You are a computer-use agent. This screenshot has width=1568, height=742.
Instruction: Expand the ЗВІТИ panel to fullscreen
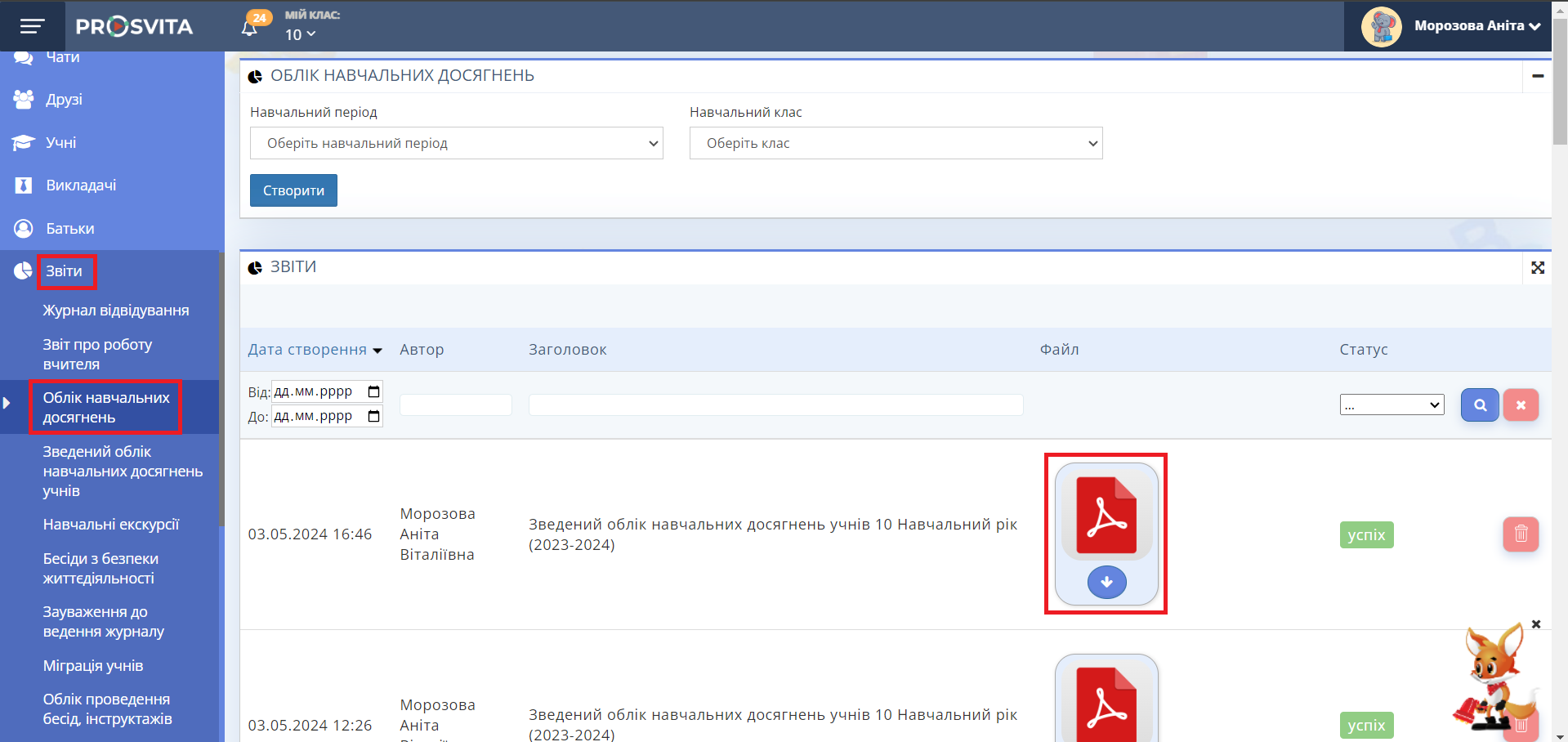(x=1537, y=268)
